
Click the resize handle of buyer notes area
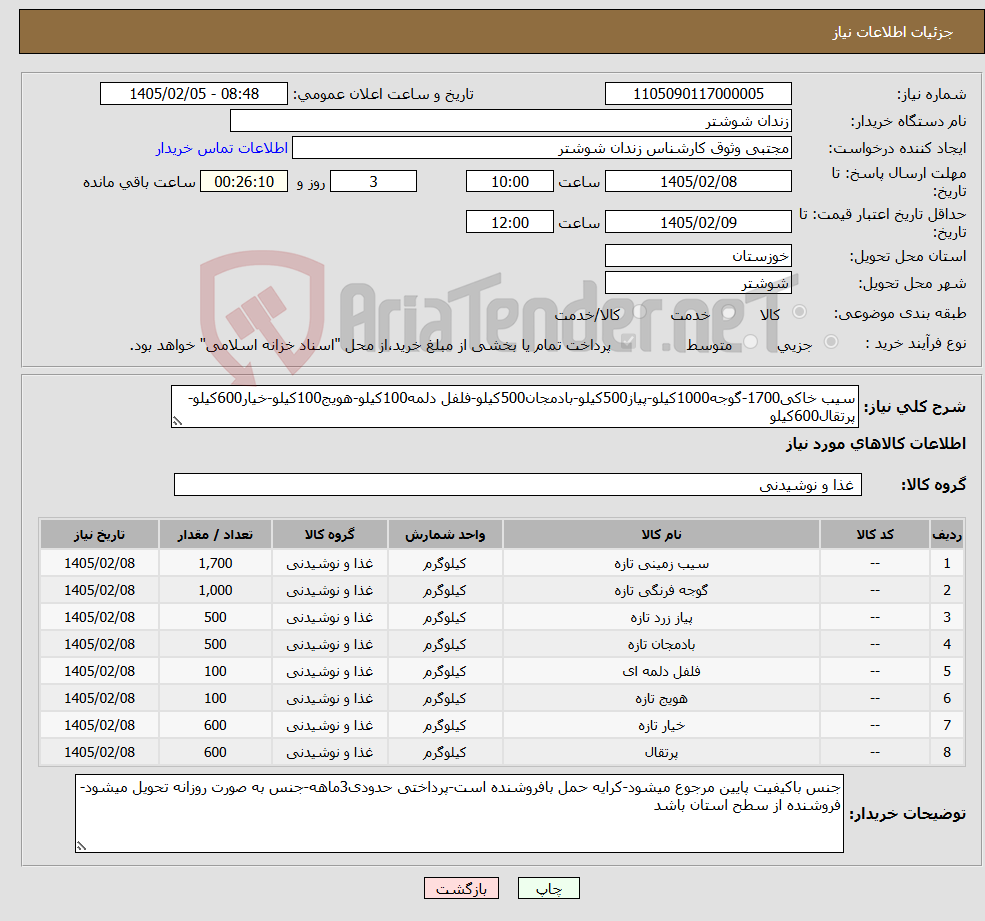click(81, 846)
